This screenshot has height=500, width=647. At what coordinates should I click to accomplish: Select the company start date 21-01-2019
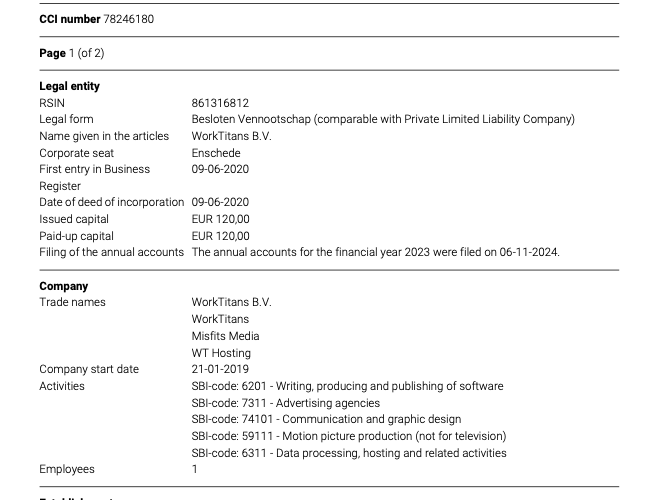(x=220, y=369)
